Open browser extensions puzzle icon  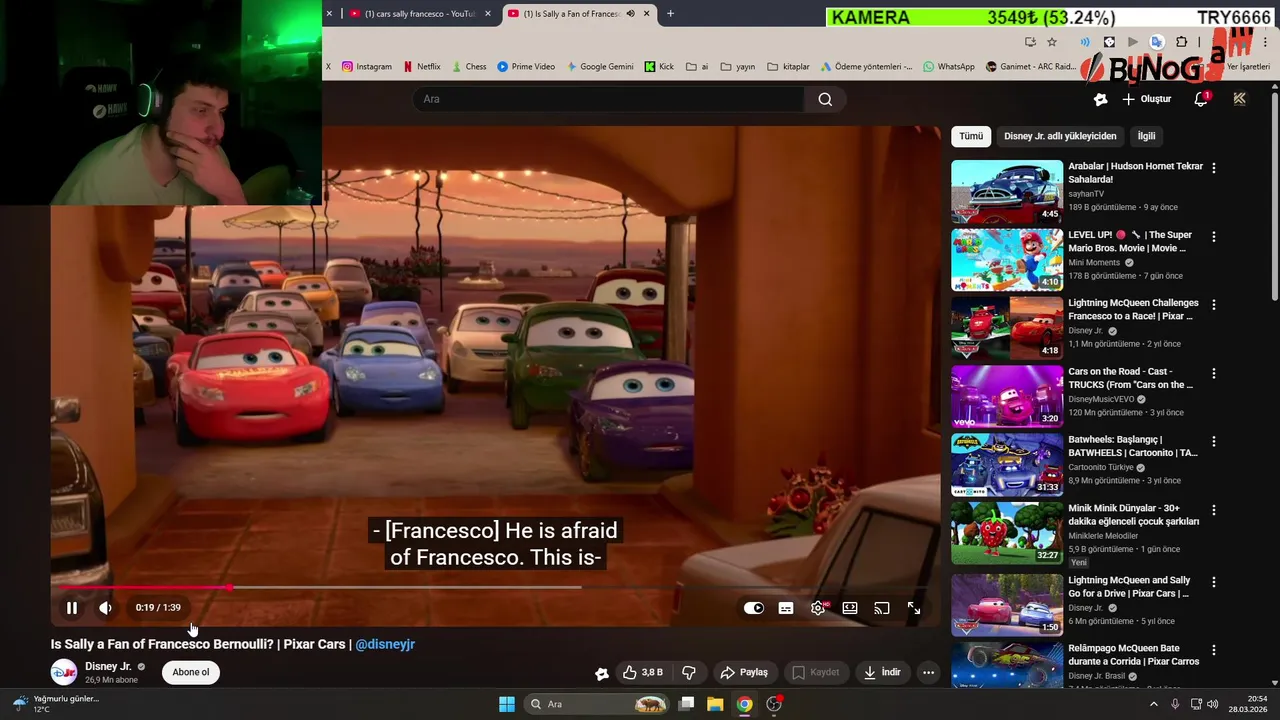click(x=1181, y=42)
